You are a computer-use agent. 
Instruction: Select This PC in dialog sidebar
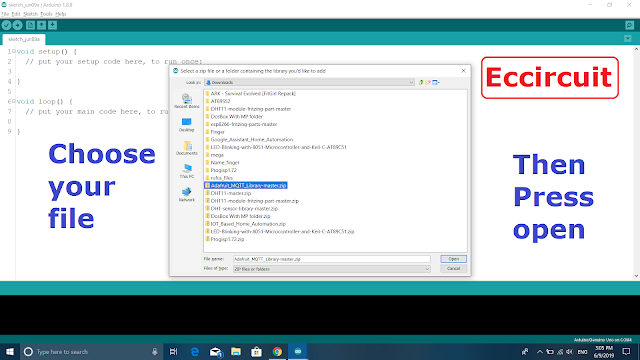click(x=187, y=171)
